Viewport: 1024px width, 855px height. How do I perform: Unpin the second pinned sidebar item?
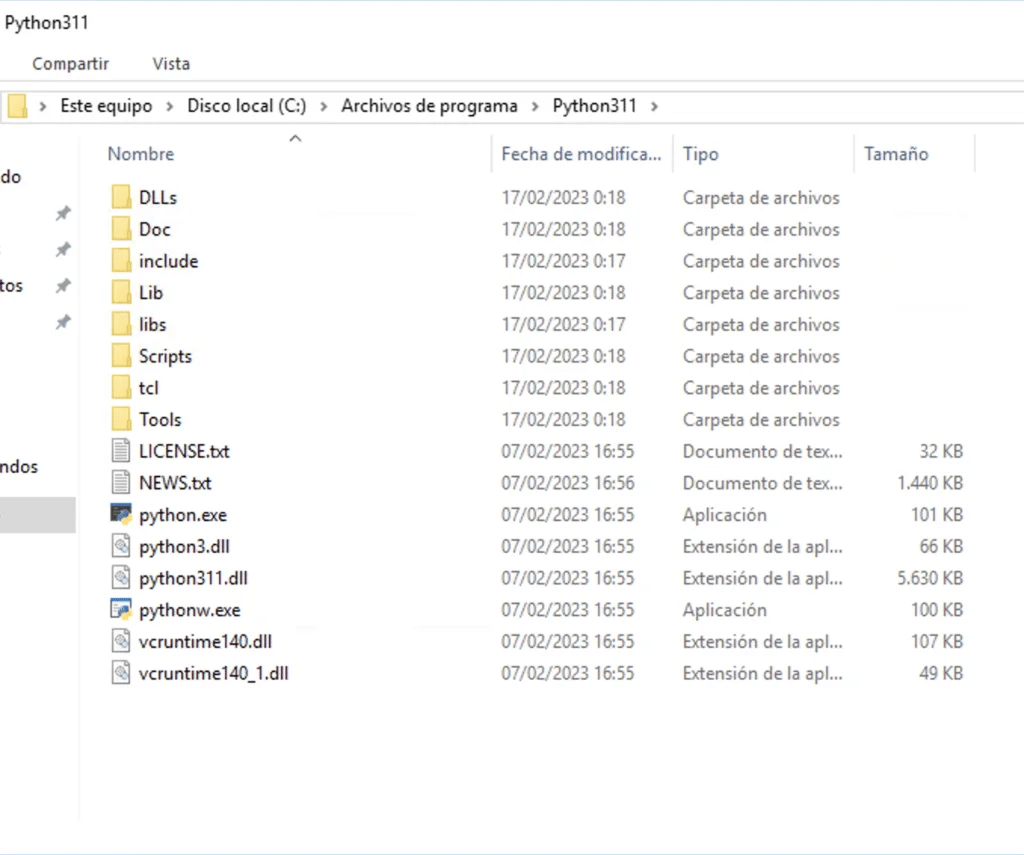coord(62,249)
